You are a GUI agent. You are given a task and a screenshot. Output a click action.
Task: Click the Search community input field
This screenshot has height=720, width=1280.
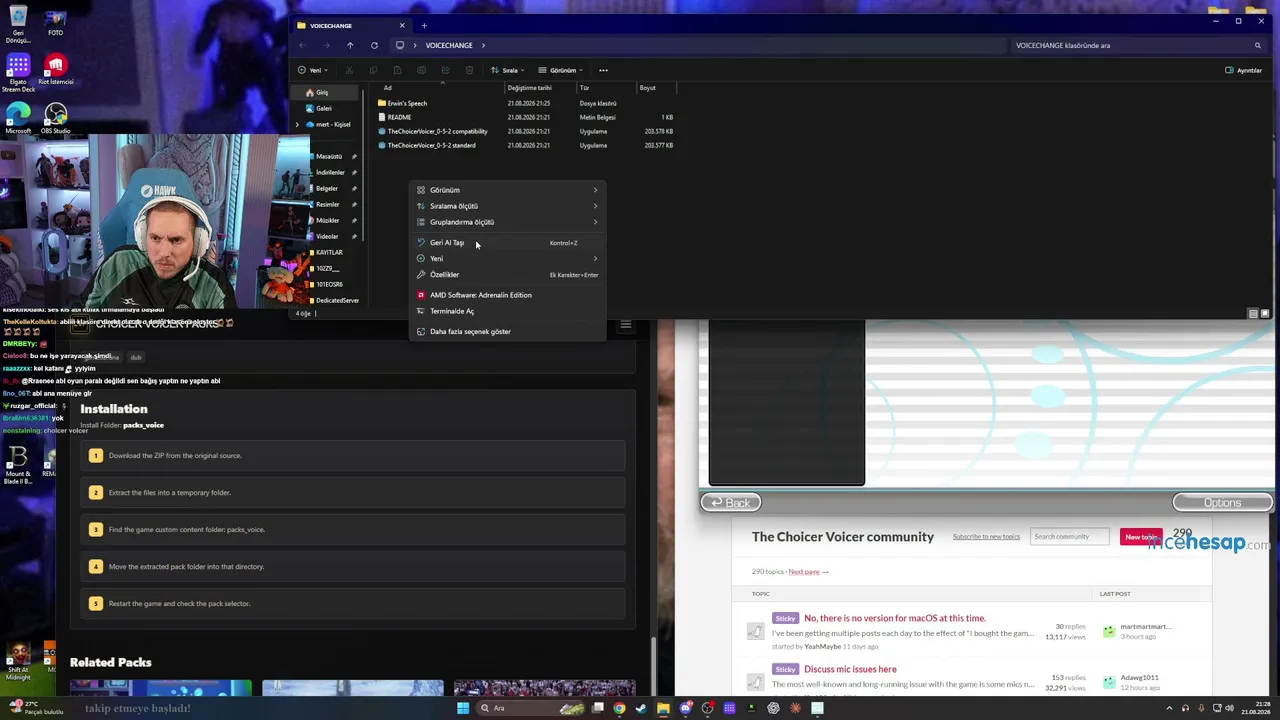[1069, 537]
